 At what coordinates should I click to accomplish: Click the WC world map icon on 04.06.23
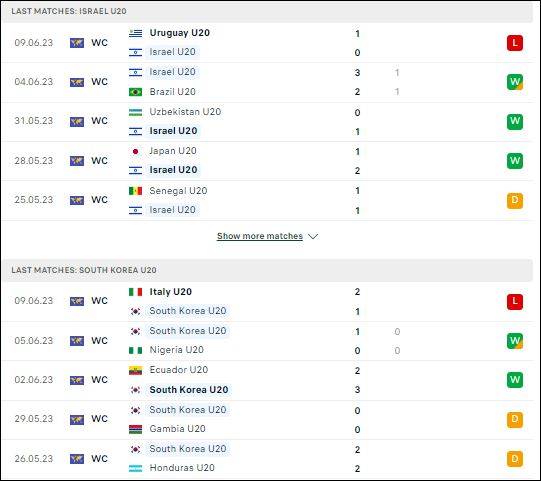point(77,82)
